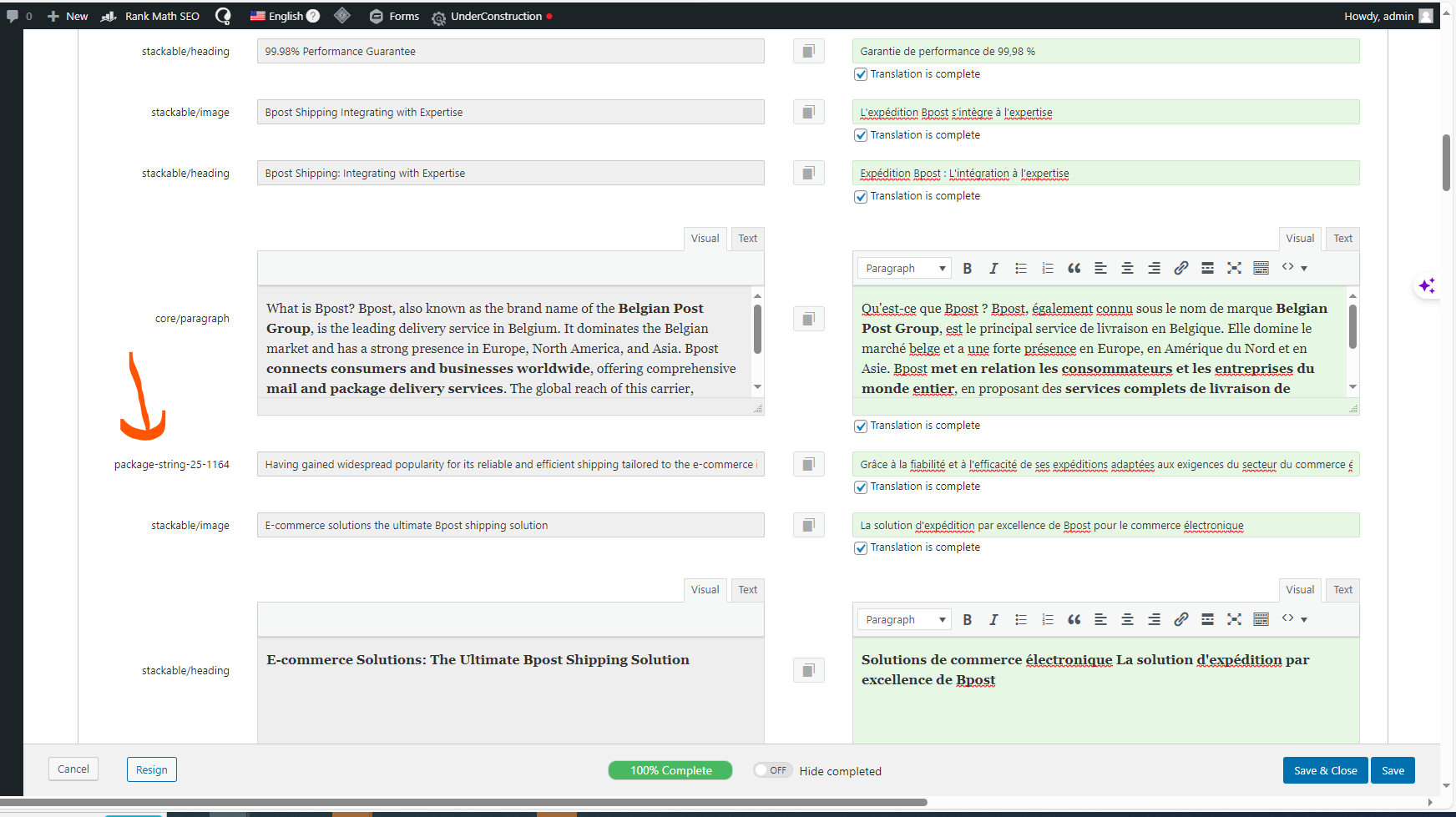Switch 'What is Bpost?' source editor to Text tab
This screenshot has width=1456, height=817.
748,239
